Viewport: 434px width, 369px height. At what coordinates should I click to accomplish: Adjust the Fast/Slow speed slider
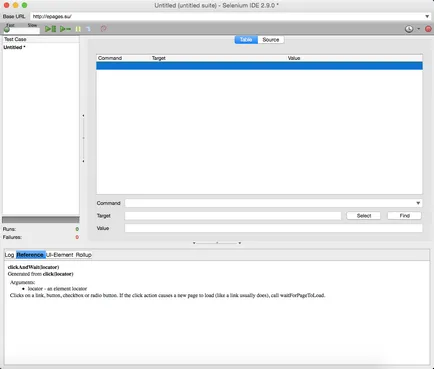coord(21,30)
